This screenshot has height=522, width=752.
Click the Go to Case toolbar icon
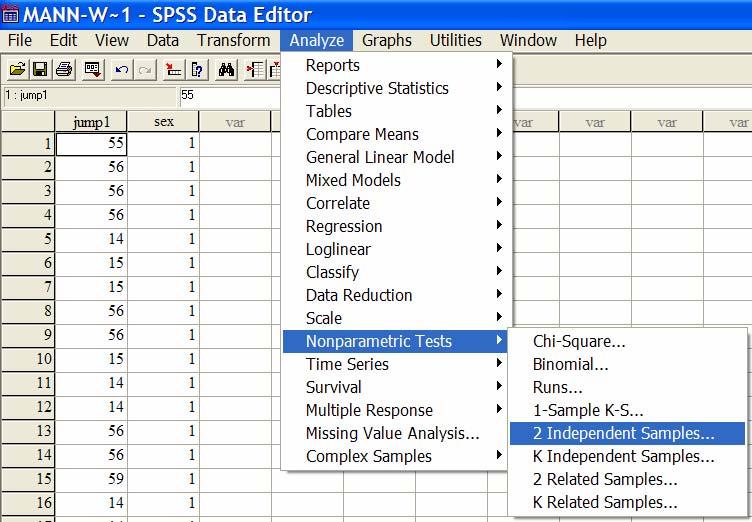coord(173,70)
